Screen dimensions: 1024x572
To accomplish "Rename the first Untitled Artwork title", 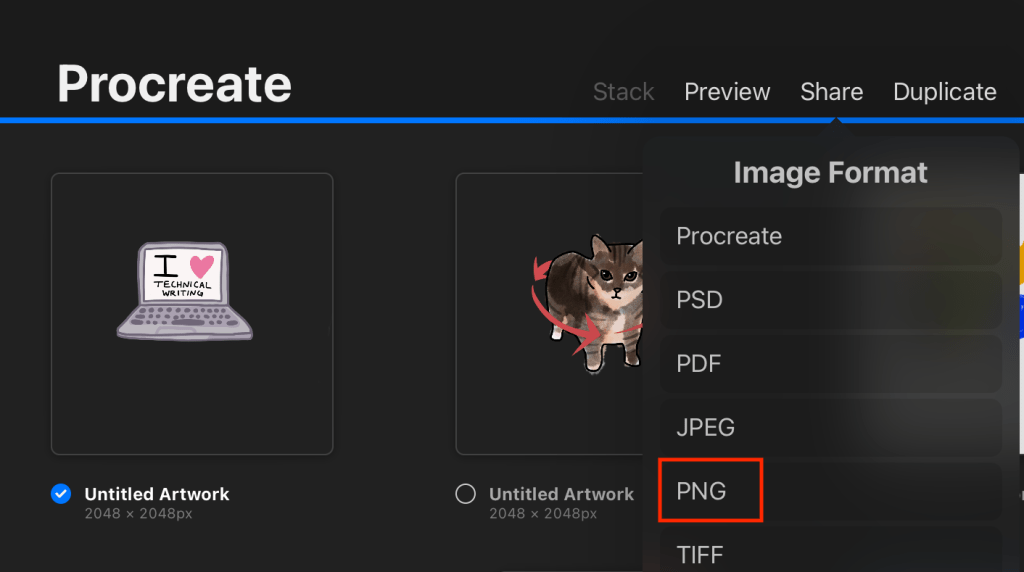I will [x=157, y=494].
